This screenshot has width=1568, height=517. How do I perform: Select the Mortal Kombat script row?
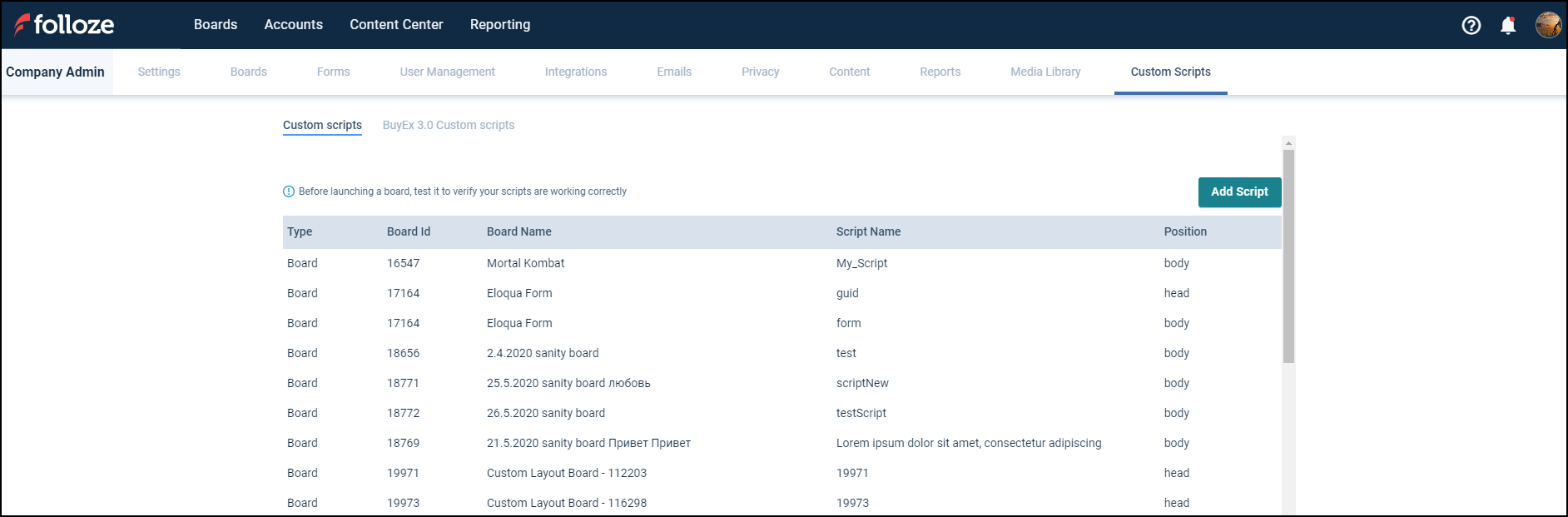[525, 263]
